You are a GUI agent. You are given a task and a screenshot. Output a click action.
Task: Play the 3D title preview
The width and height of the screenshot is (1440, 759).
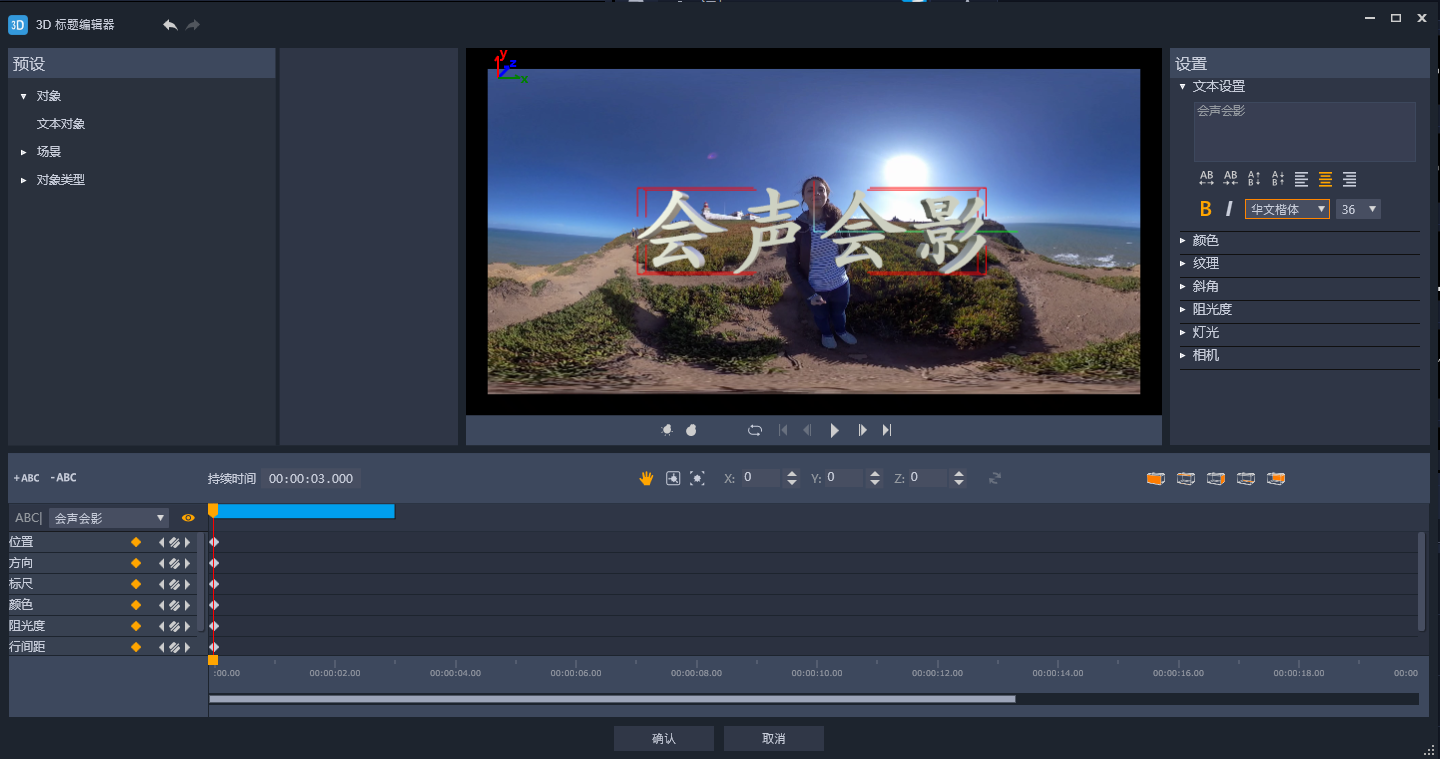[835, 430]
